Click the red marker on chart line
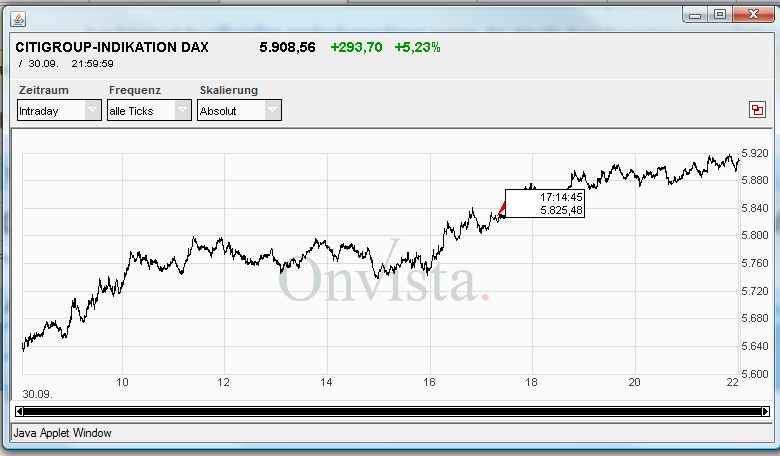This screenshot has height=456, width=780. 502,209
